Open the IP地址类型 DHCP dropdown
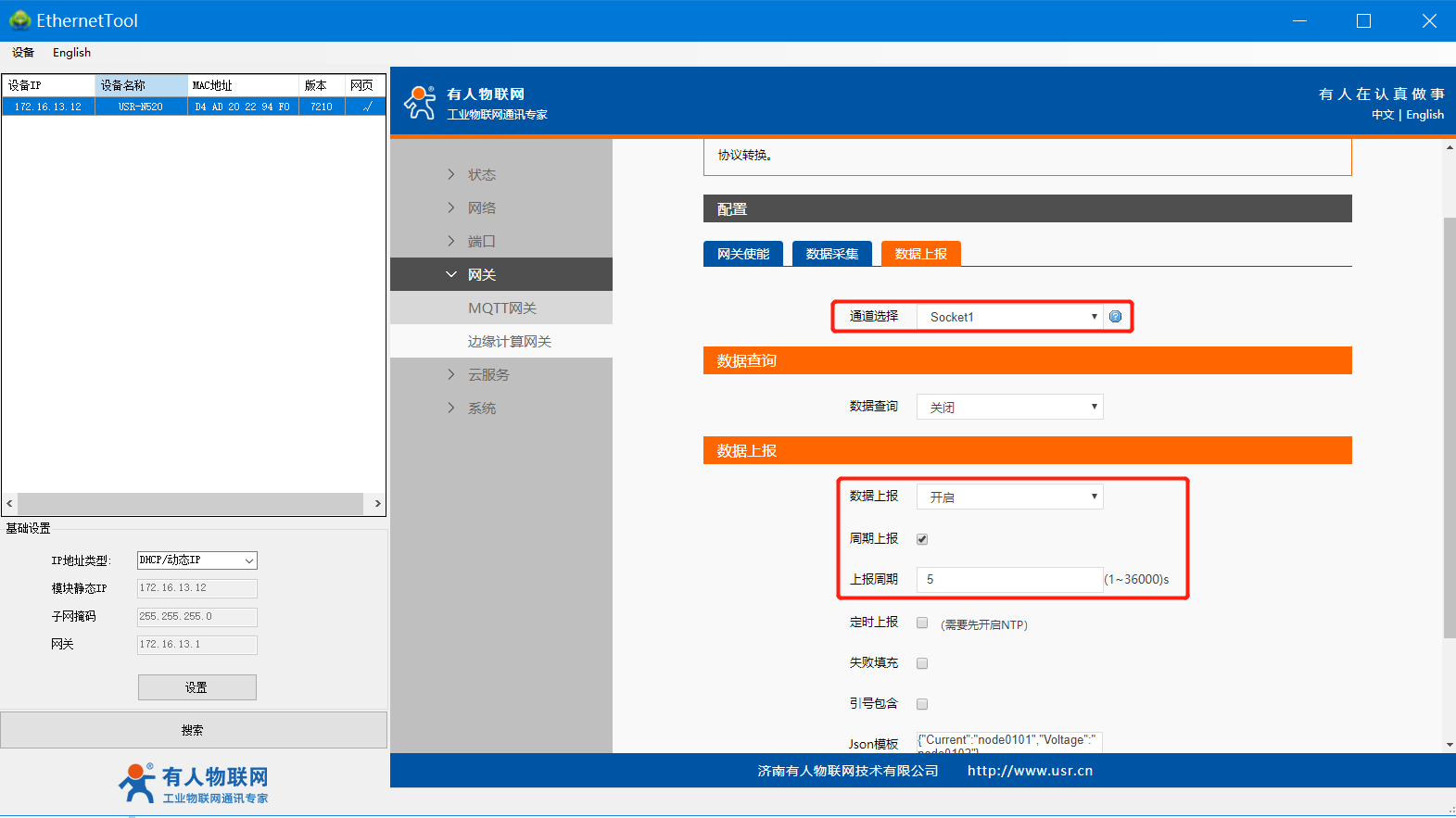The image size is (1456, 818). tap(196, 560)
